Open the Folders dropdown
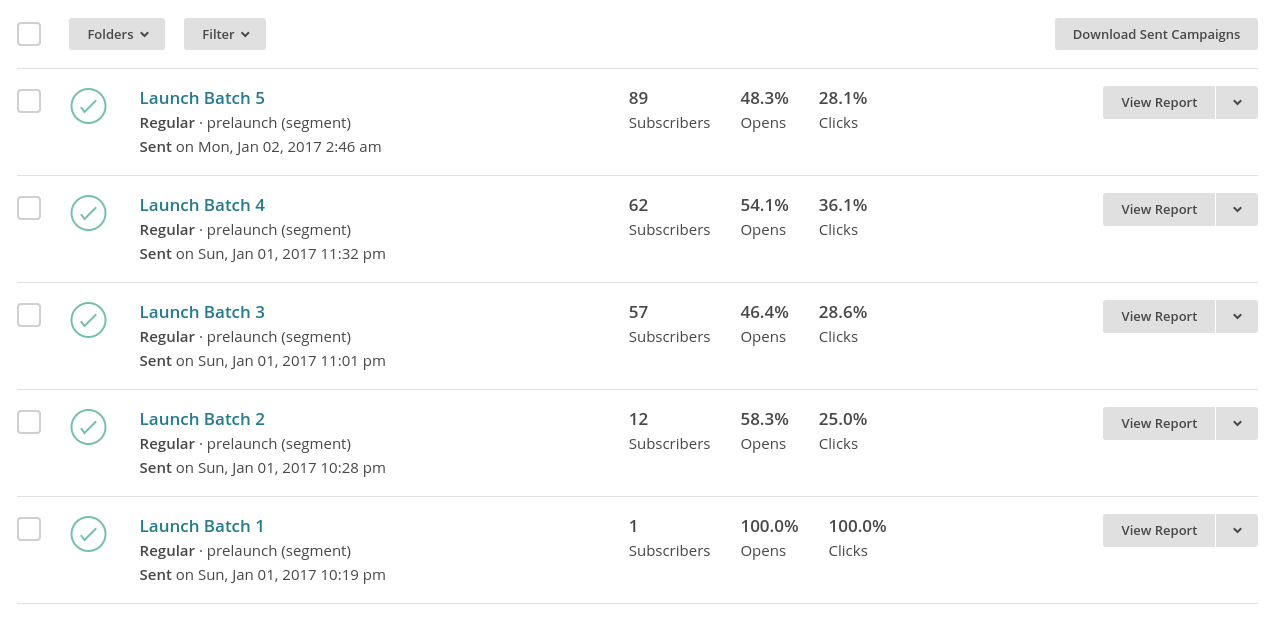This screenshot has height=620, width=1272. coord(116,33)
